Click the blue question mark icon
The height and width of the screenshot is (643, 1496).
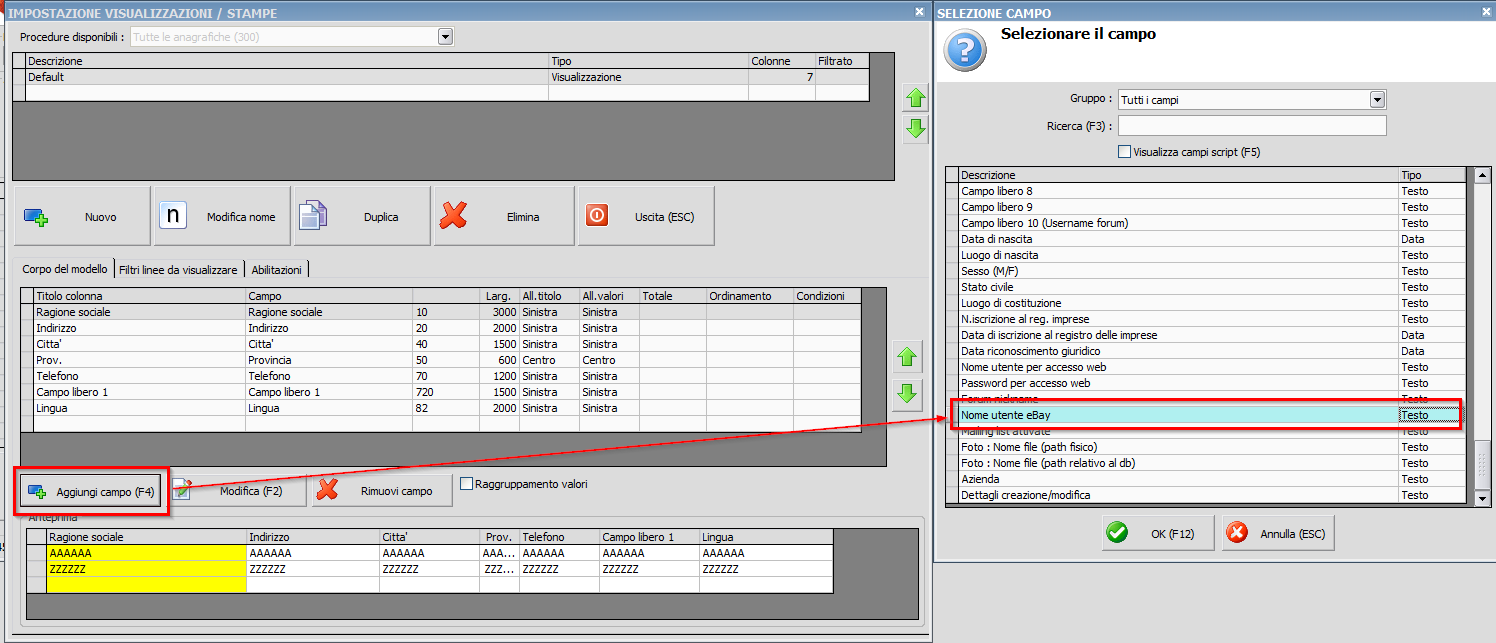965,49
